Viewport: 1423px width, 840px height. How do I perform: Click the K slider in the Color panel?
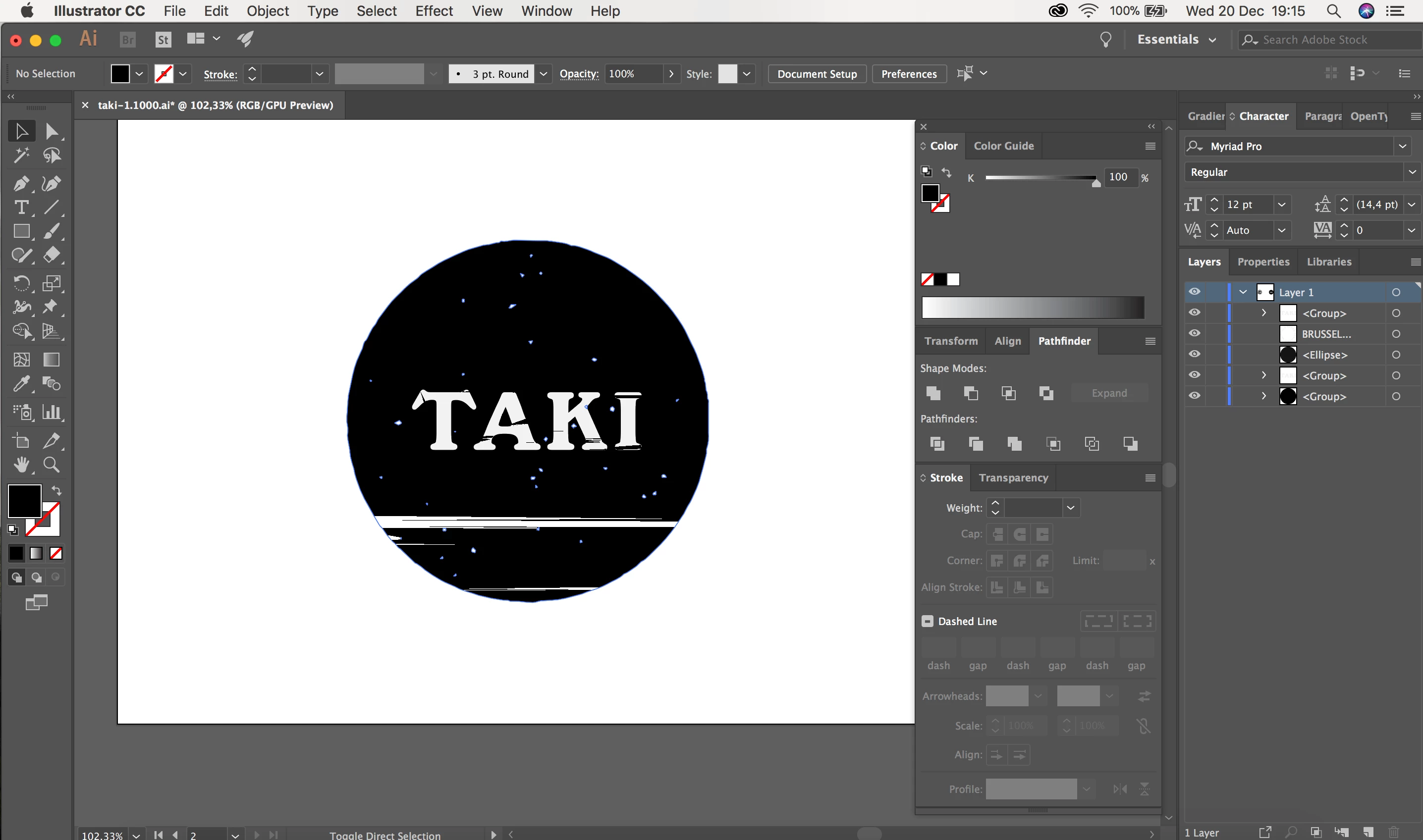click(x=1041, y=178)
